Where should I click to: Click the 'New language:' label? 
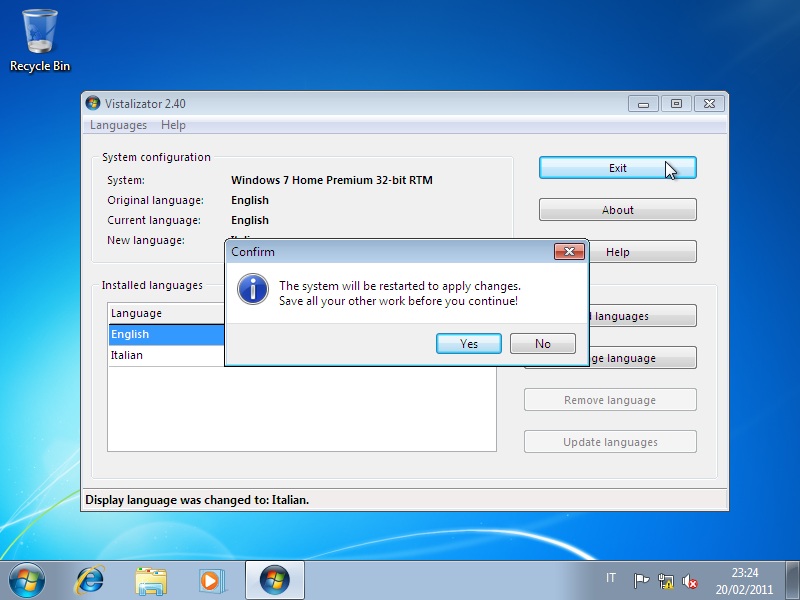click(x=145, y=240)
